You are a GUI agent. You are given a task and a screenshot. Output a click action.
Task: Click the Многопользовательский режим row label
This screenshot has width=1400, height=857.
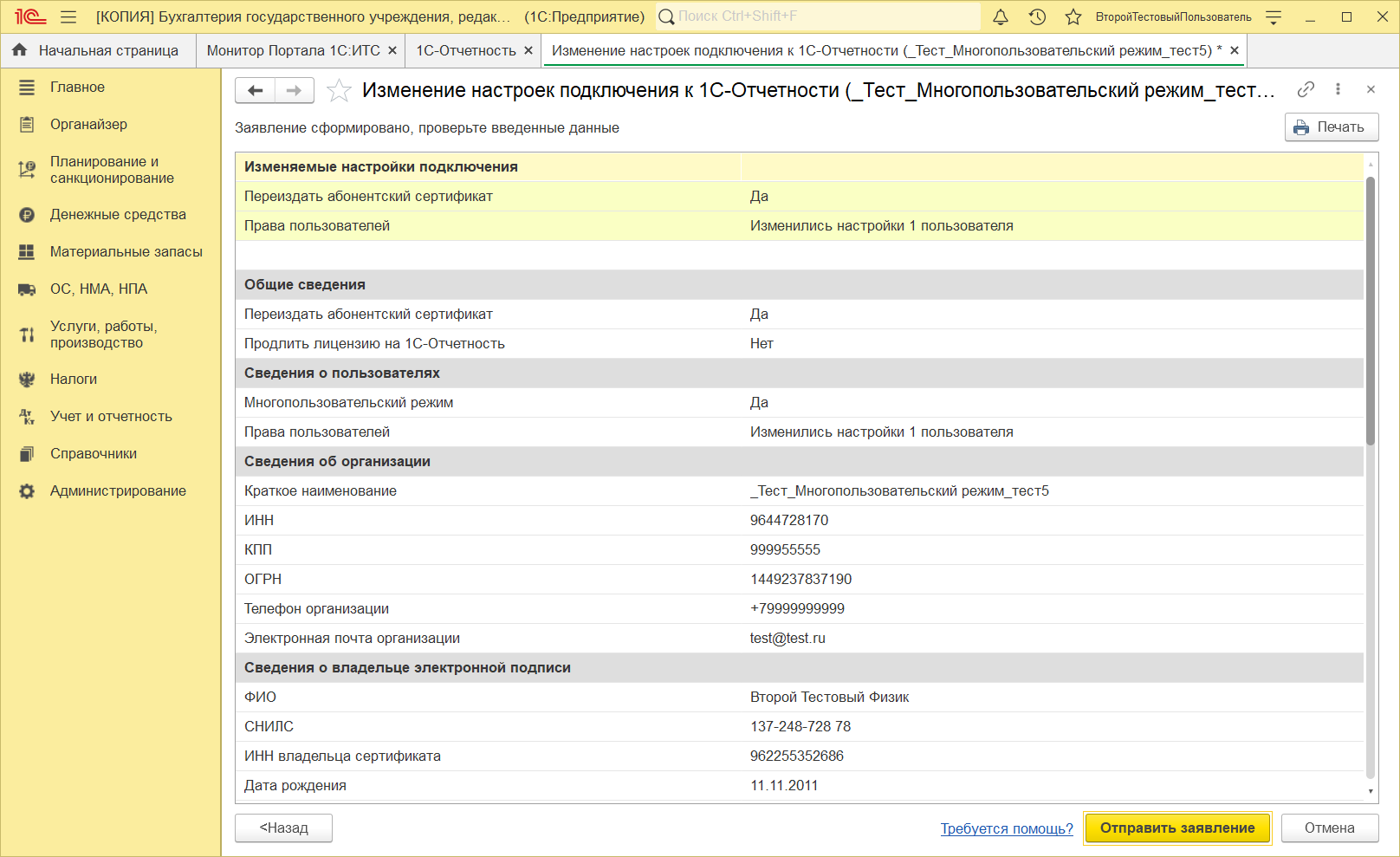[348, 403]
